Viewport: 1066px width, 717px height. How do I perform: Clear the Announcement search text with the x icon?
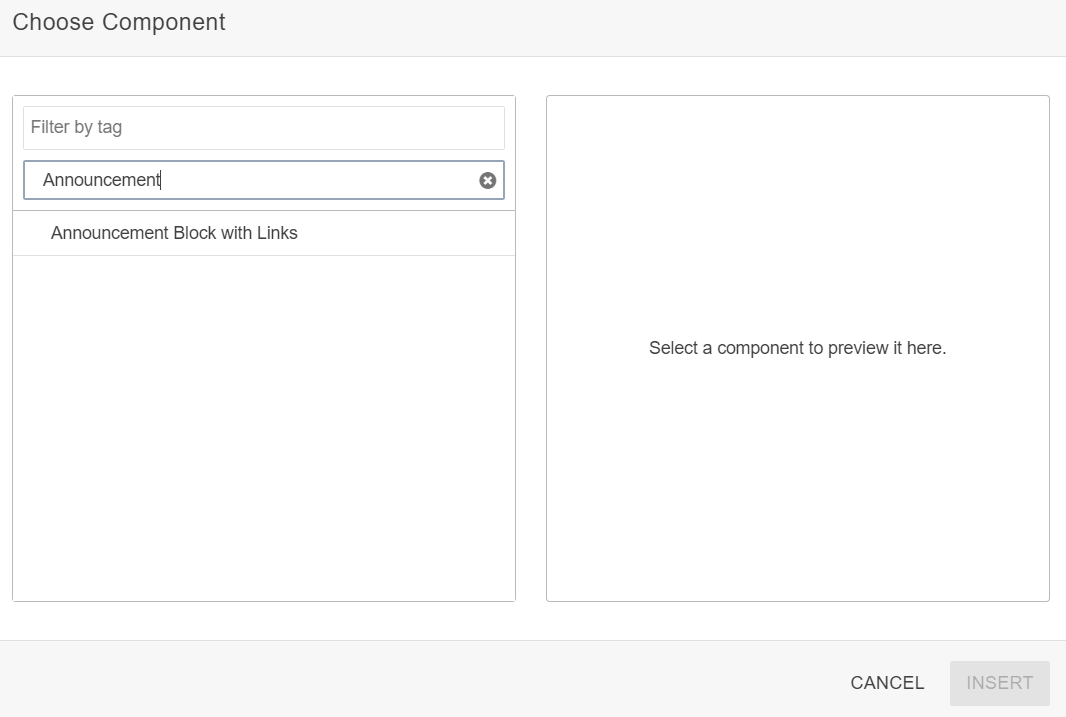[x=487, y=180]
